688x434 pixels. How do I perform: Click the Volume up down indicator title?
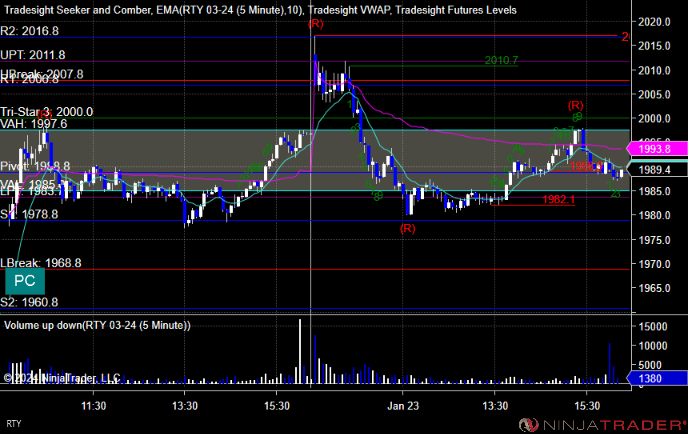97,325
